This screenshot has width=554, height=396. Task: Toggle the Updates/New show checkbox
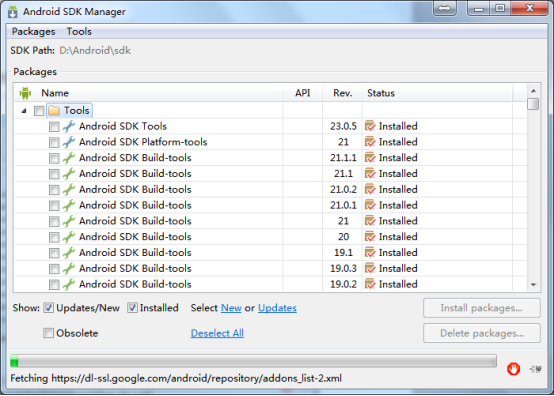click(x=48, y=308)
